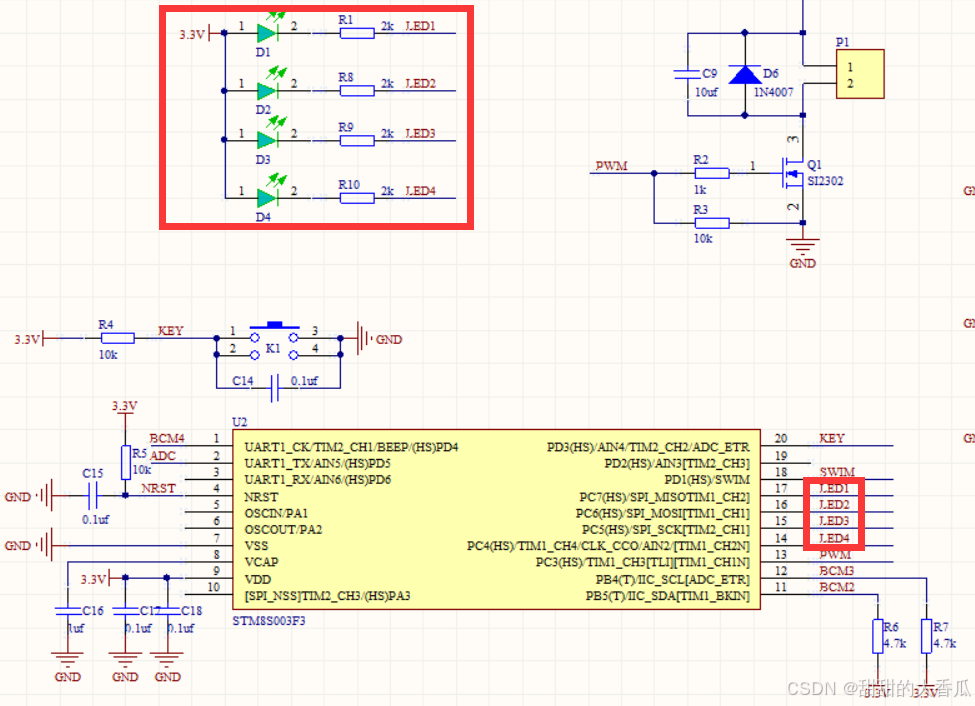Select the D3 LED symbol
Viewport: 975px width, 706px height.
coord(267,140)
